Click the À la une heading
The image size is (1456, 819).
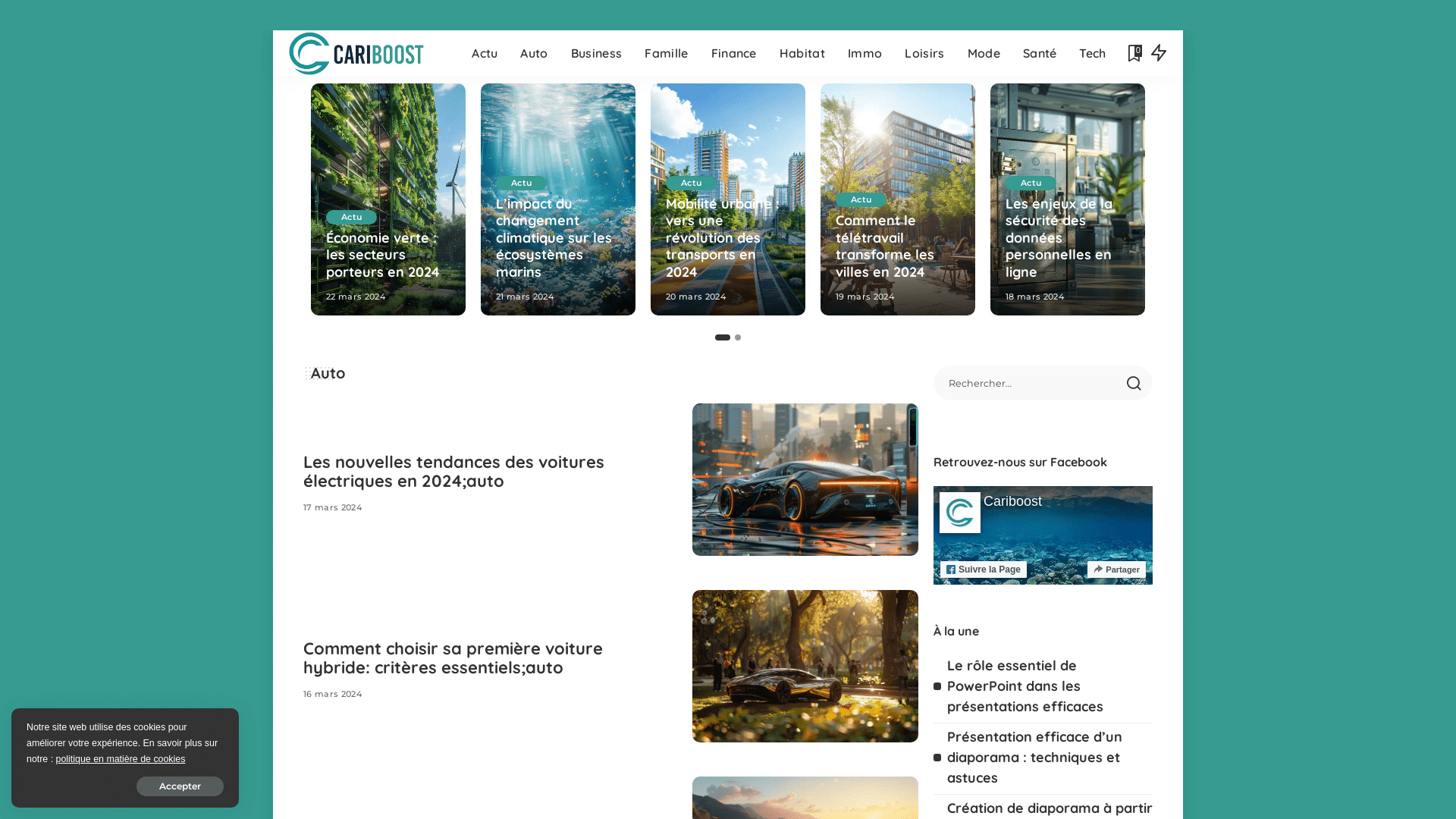click(956, 631)
